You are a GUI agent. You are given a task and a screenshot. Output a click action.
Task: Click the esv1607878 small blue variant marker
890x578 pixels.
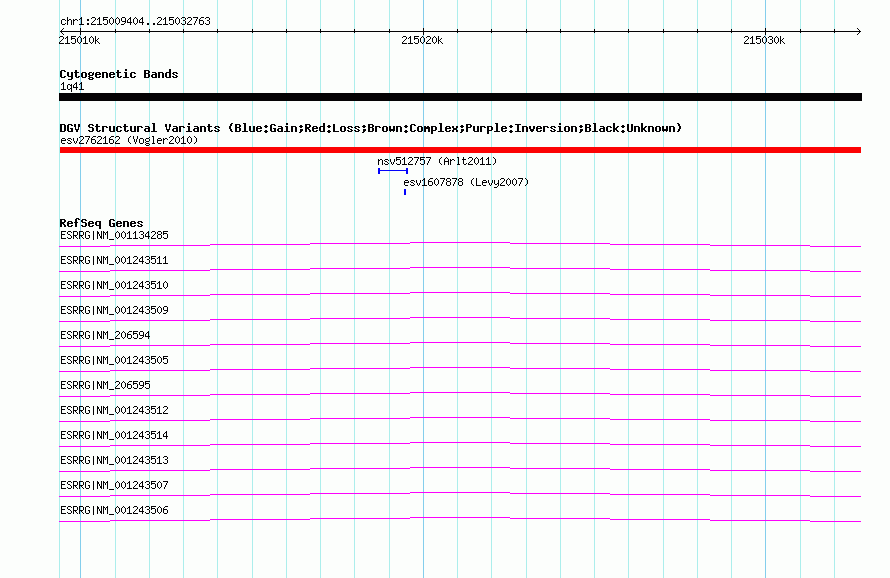pos(405,192)
